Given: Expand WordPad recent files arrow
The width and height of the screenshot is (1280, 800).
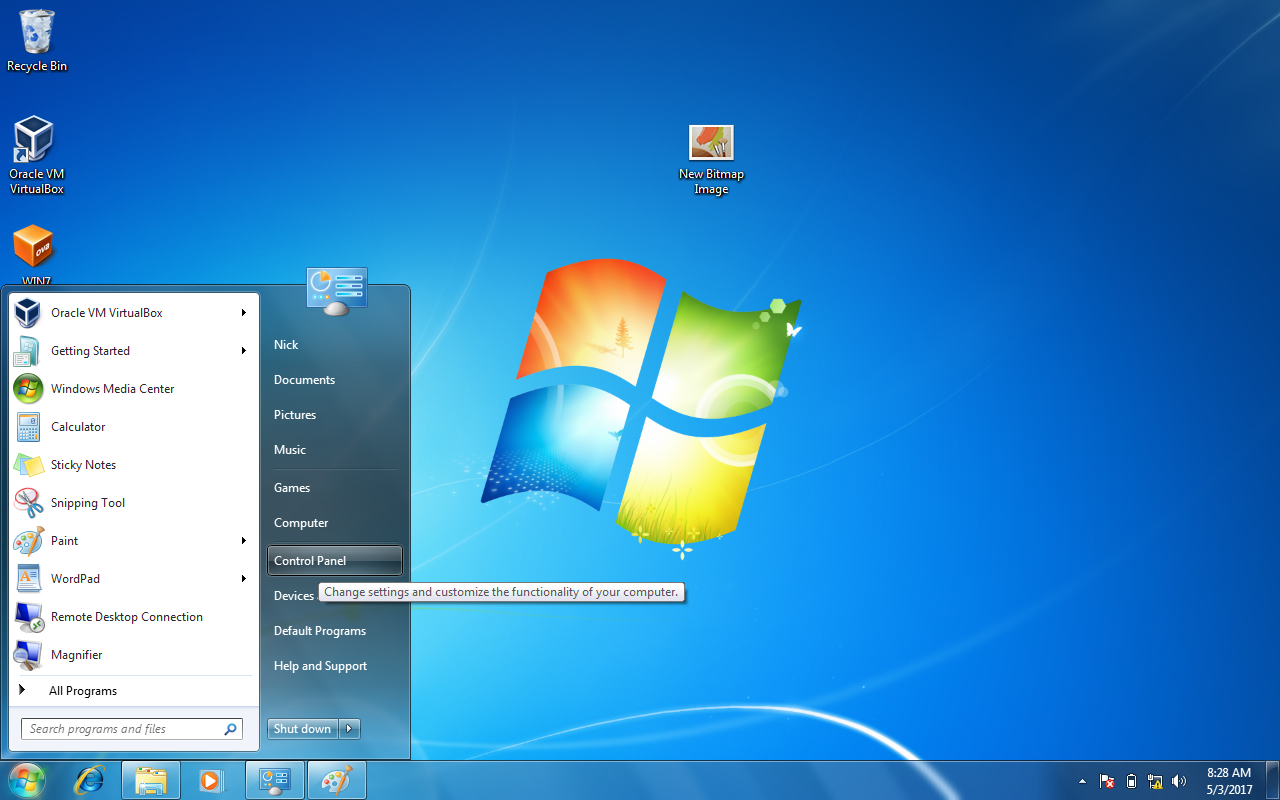Looking at the screenshot, I should (243, 579).
